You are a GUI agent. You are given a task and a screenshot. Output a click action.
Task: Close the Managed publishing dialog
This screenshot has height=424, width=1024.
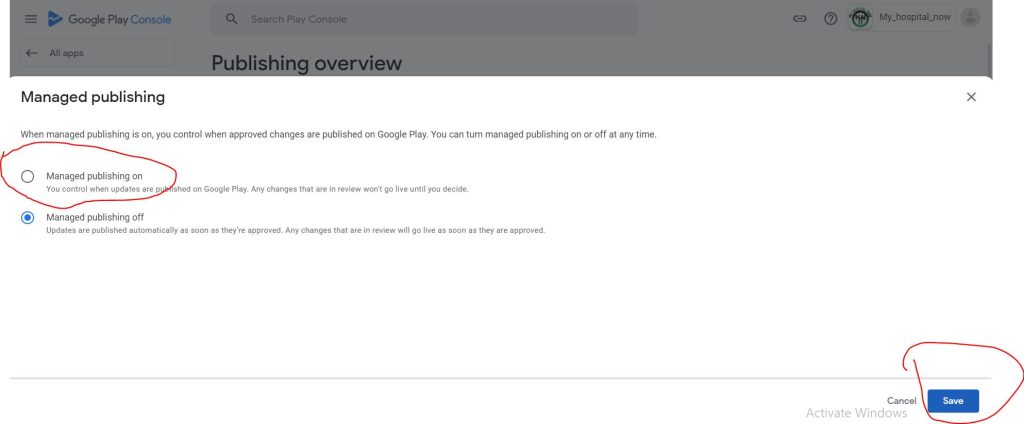click(x=971, y=97)
